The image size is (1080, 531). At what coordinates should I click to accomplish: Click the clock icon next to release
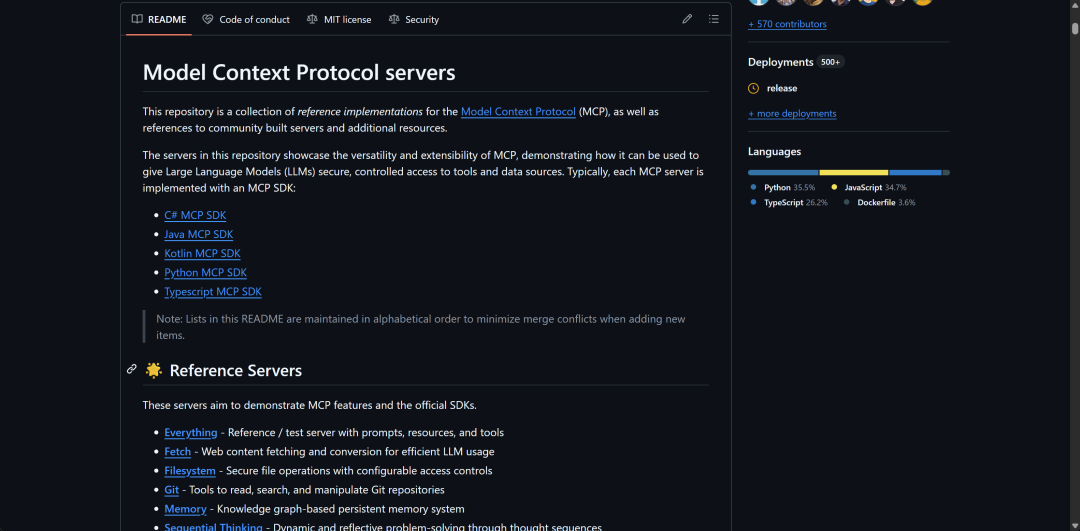click(x=754, y=88)
